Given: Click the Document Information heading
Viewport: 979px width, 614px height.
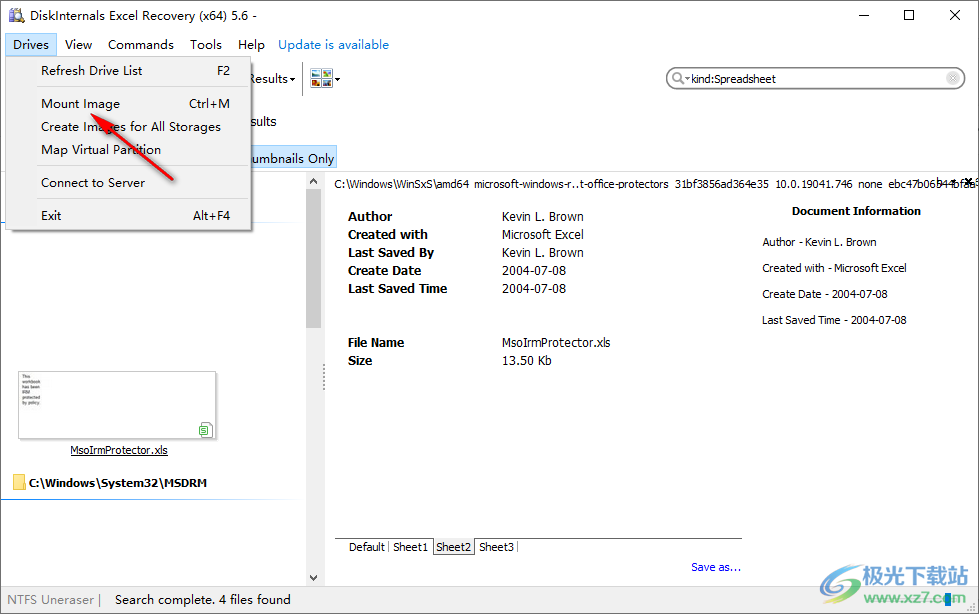Looking at the screenshot, I should (x=856, y=211).
